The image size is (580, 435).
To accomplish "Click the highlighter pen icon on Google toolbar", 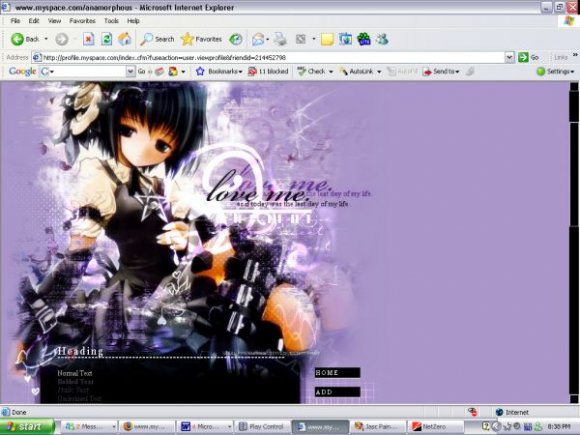I will pos(470,71).
